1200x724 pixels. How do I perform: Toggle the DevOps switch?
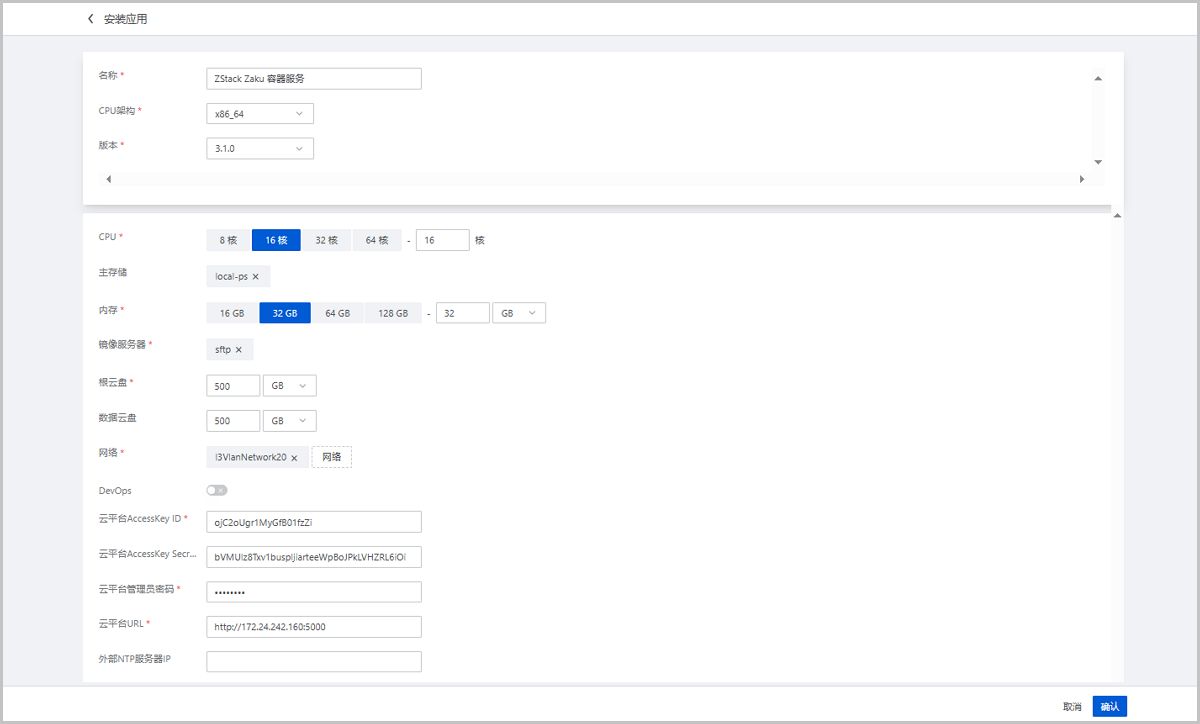tap(217, 490)
